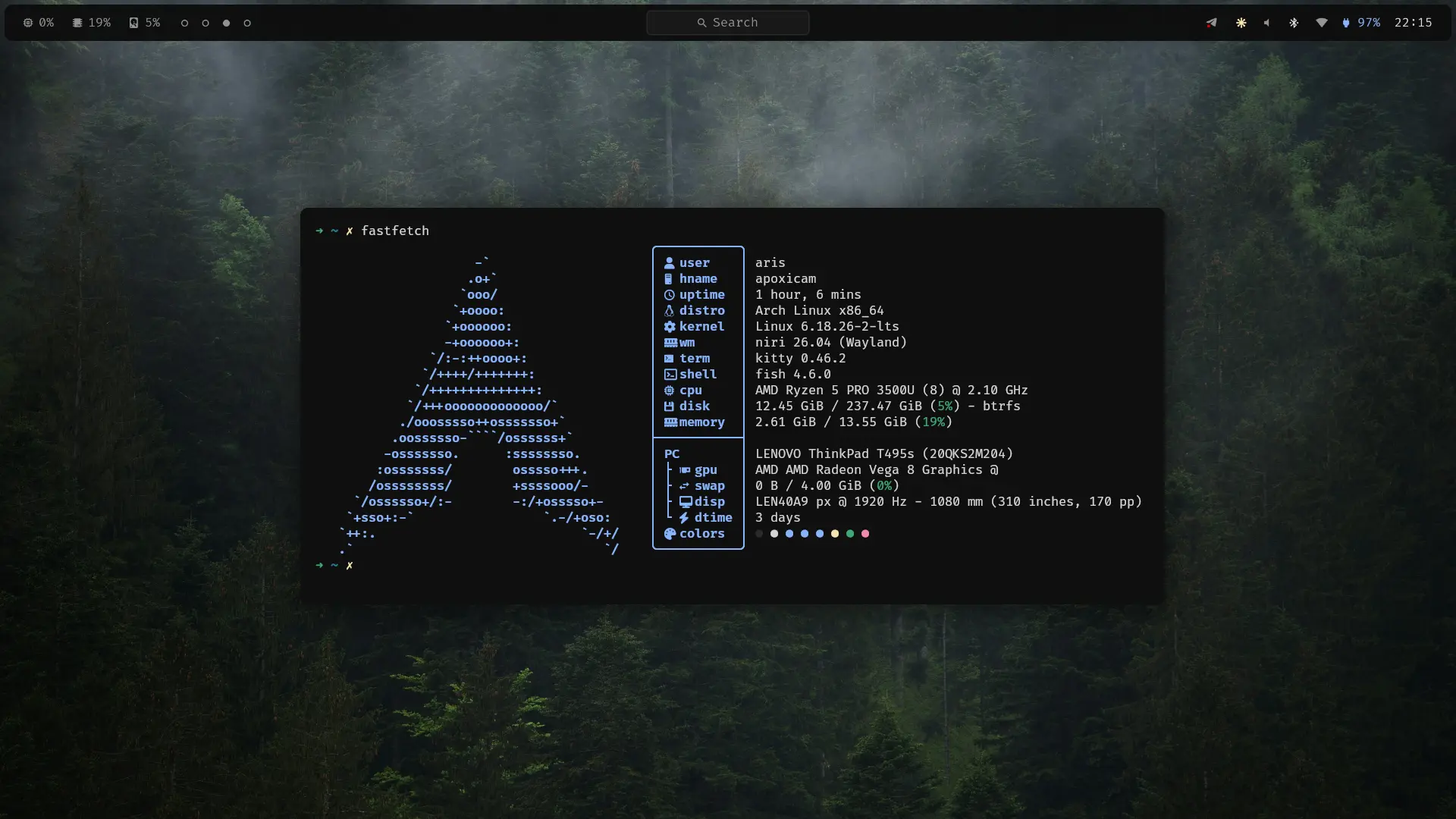Click the dtime lightning bolt icon
The width and height of the screenshot is (1456, 819).
pyautogui.click(x=684, y=518)
